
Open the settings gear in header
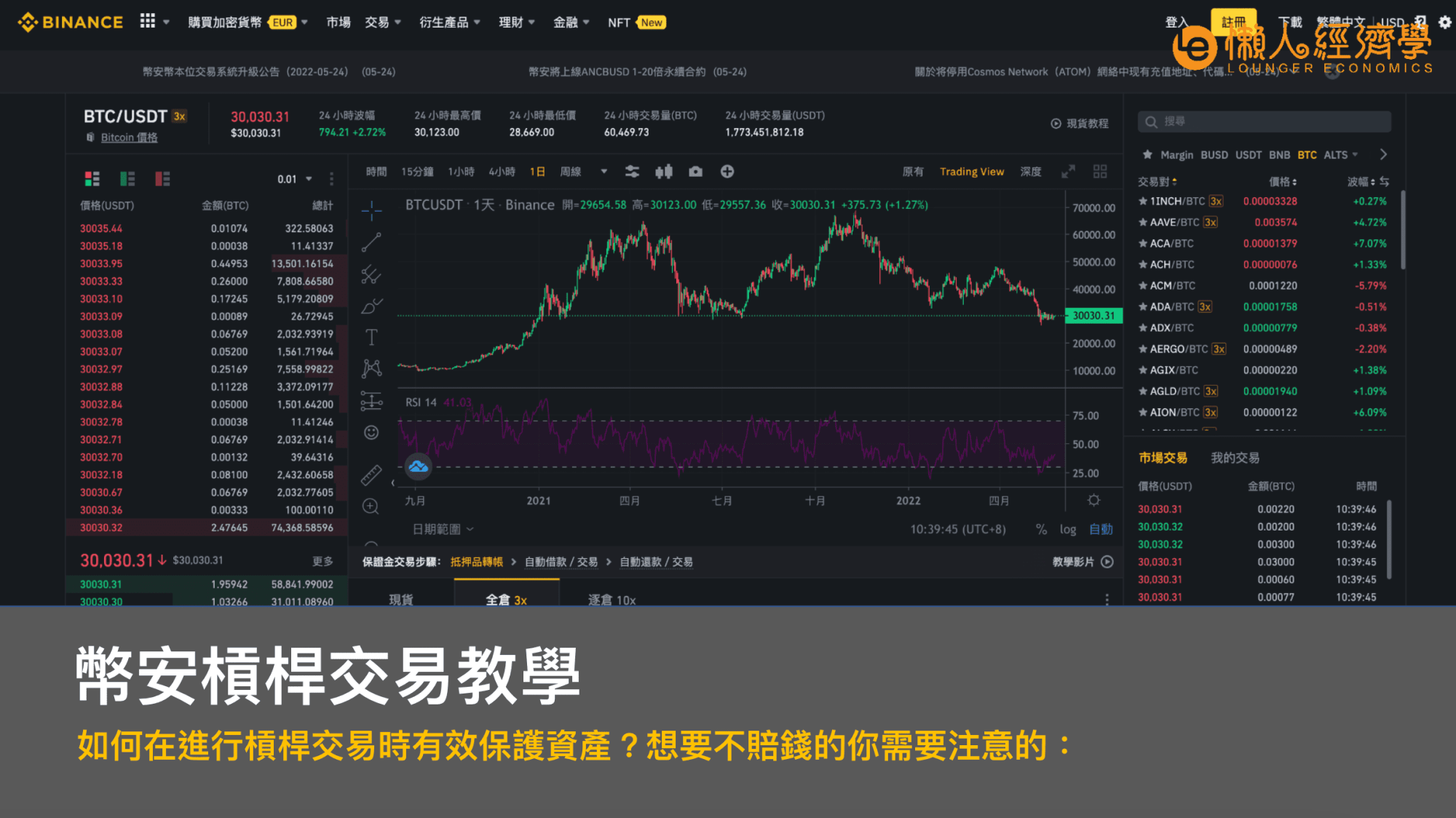click(1445, 22)
